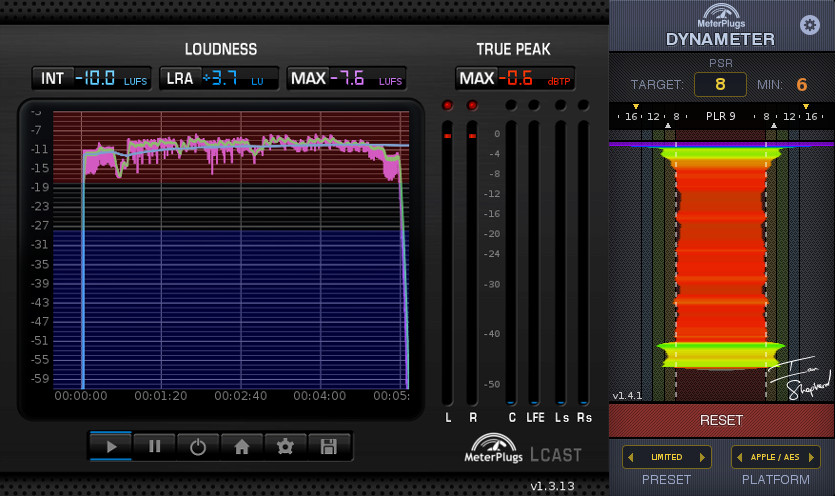Click the PLR 9 readout on Dynameter scale
The image size is (836, 496).
(x=720, y=116)
